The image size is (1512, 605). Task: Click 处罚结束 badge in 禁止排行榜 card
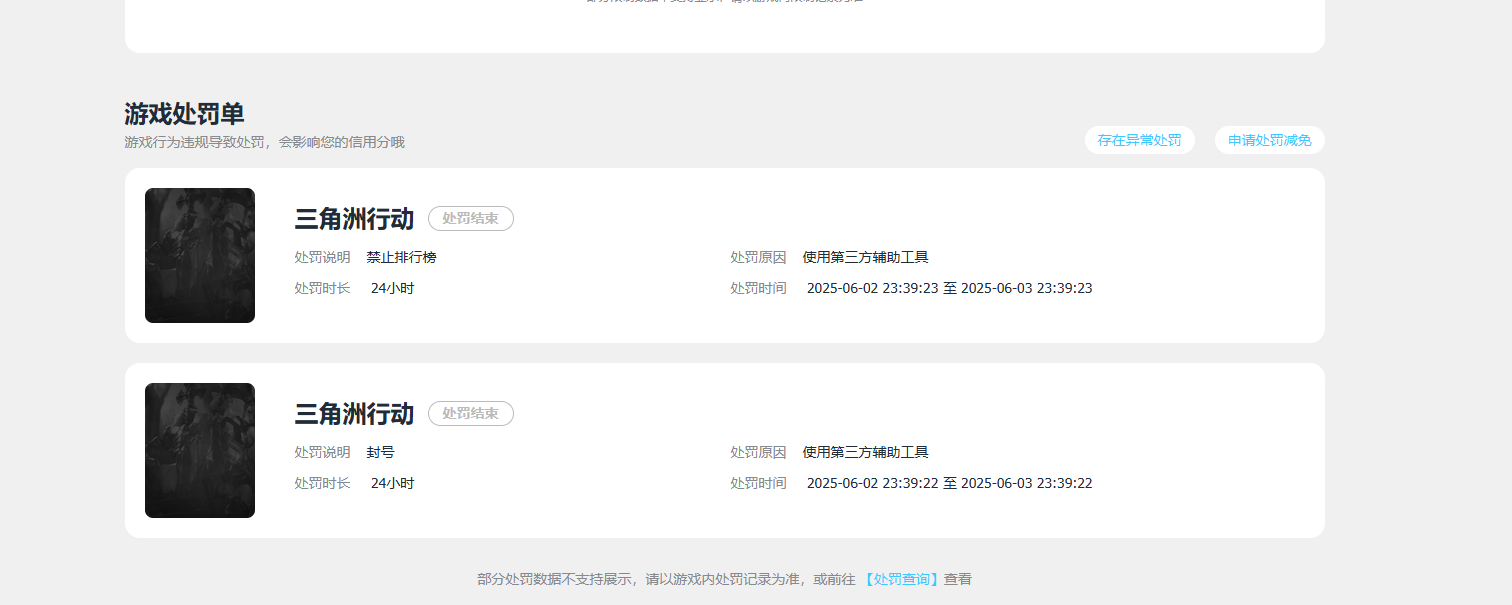(471, 218)
